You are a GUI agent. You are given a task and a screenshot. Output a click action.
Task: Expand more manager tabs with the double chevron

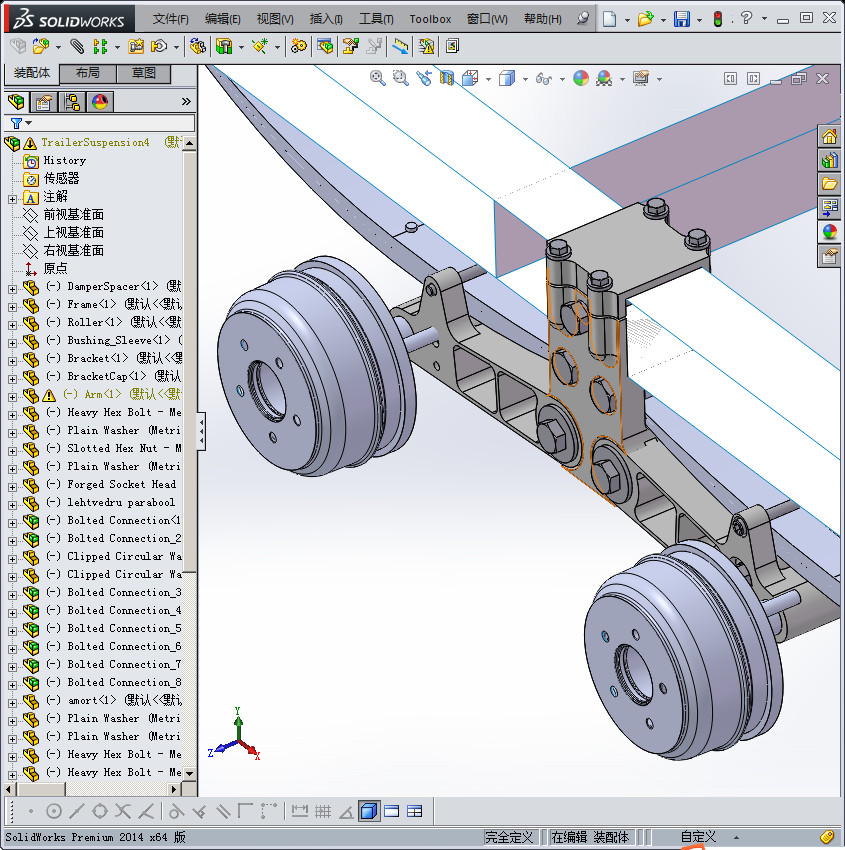(x=186, y=101)
